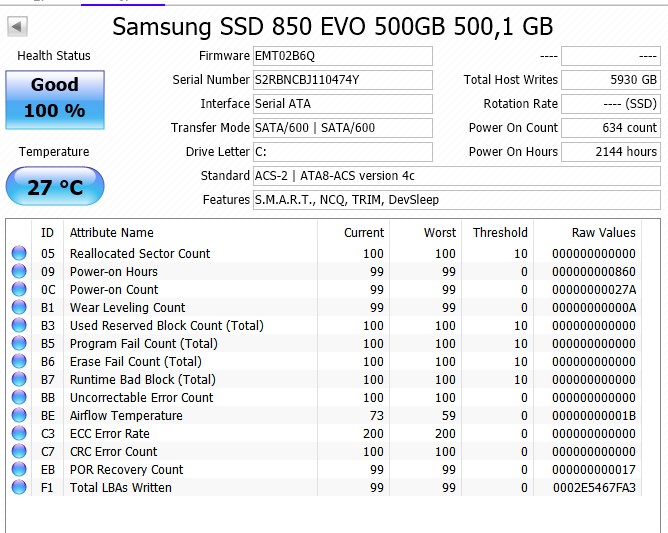Screen dimensions: 668x533
Task: Click the status orb for Airflow Temperature
Action: click(19, 415)
